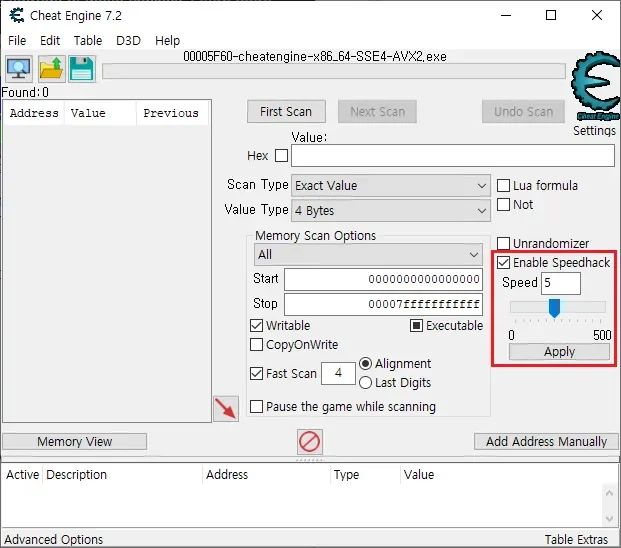Screen dimensions: 621x548
Task: Click the speedhack Apply button
Action: pos(559,352)
